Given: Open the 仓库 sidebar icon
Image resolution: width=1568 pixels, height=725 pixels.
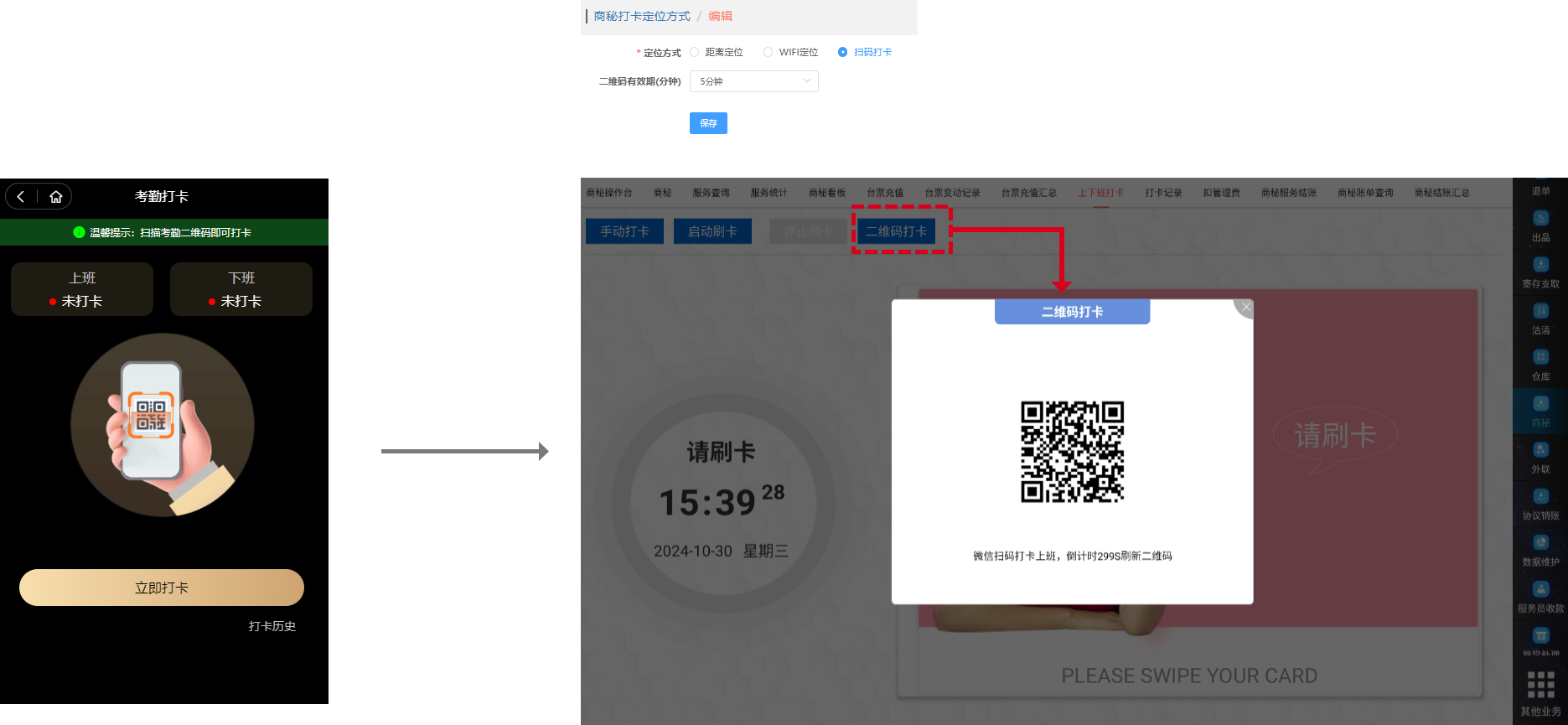Looking at the screenshot, I should [x=1540, y=357].
